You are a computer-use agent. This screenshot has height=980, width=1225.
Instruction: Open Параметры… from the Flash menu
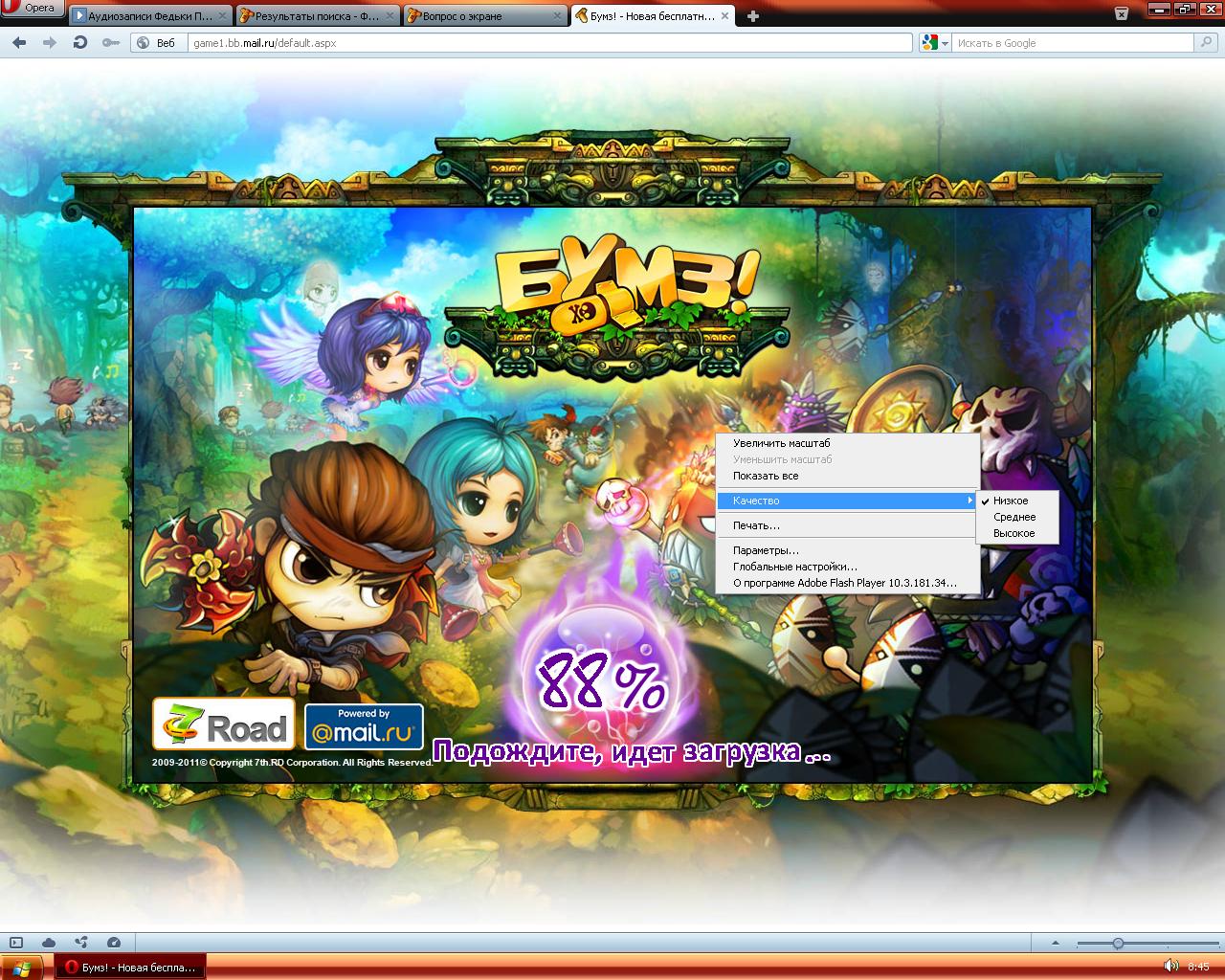pyautogui.click(x=848, y=550)
